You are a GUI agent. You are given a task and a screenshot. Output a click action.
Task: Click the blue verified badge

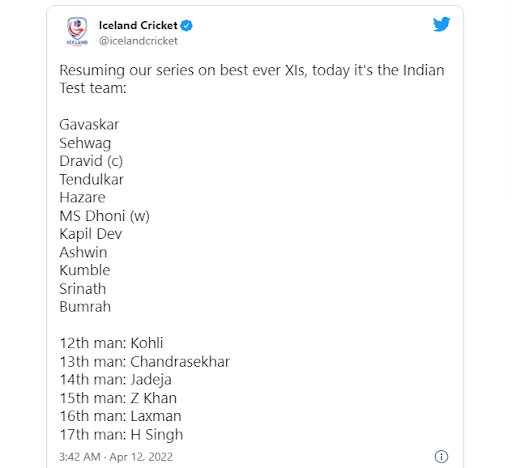pyautogui.click(x=186, y=25)
